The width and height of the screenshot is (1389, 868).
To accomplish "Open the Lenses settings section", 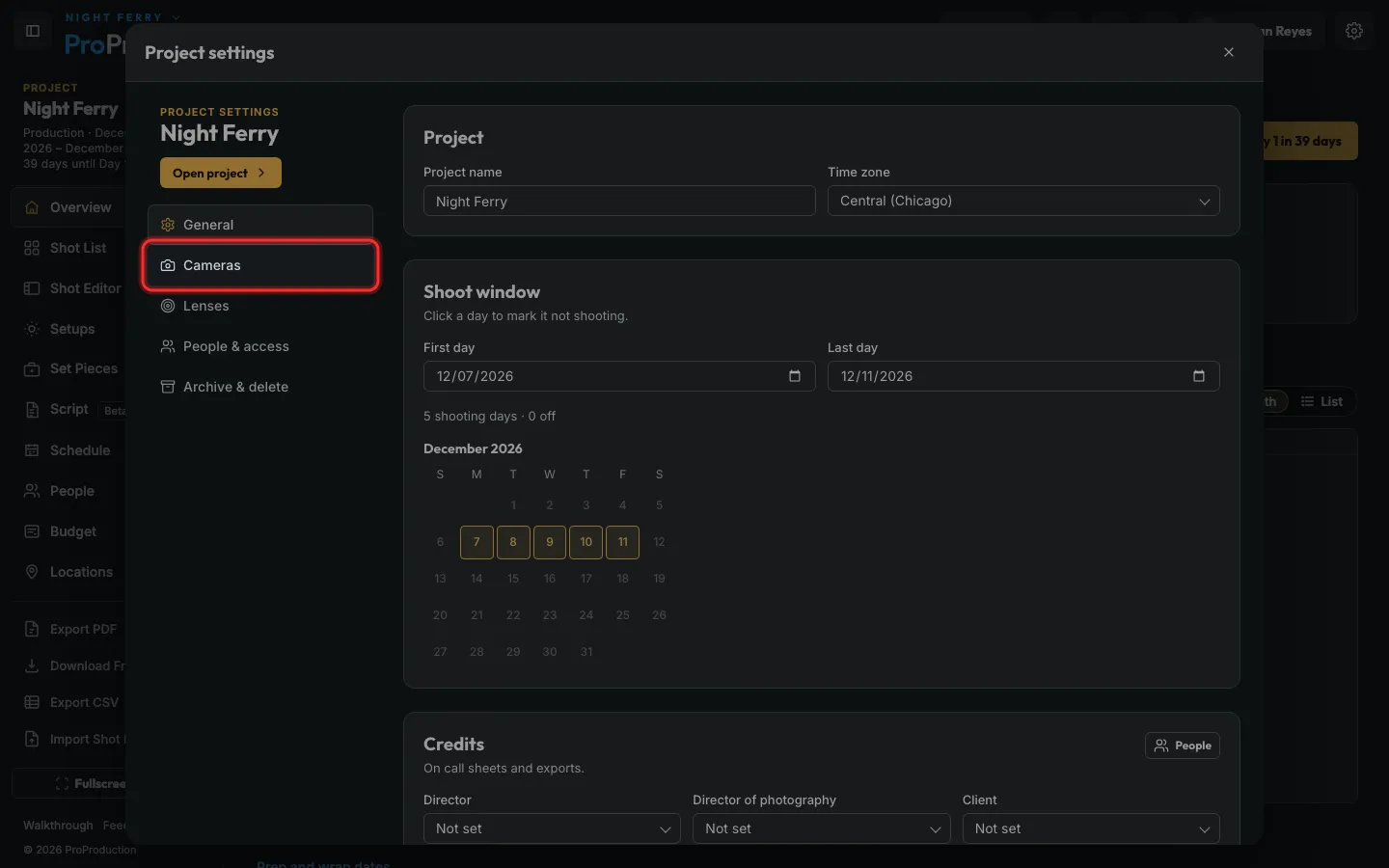I will [260, 306].
